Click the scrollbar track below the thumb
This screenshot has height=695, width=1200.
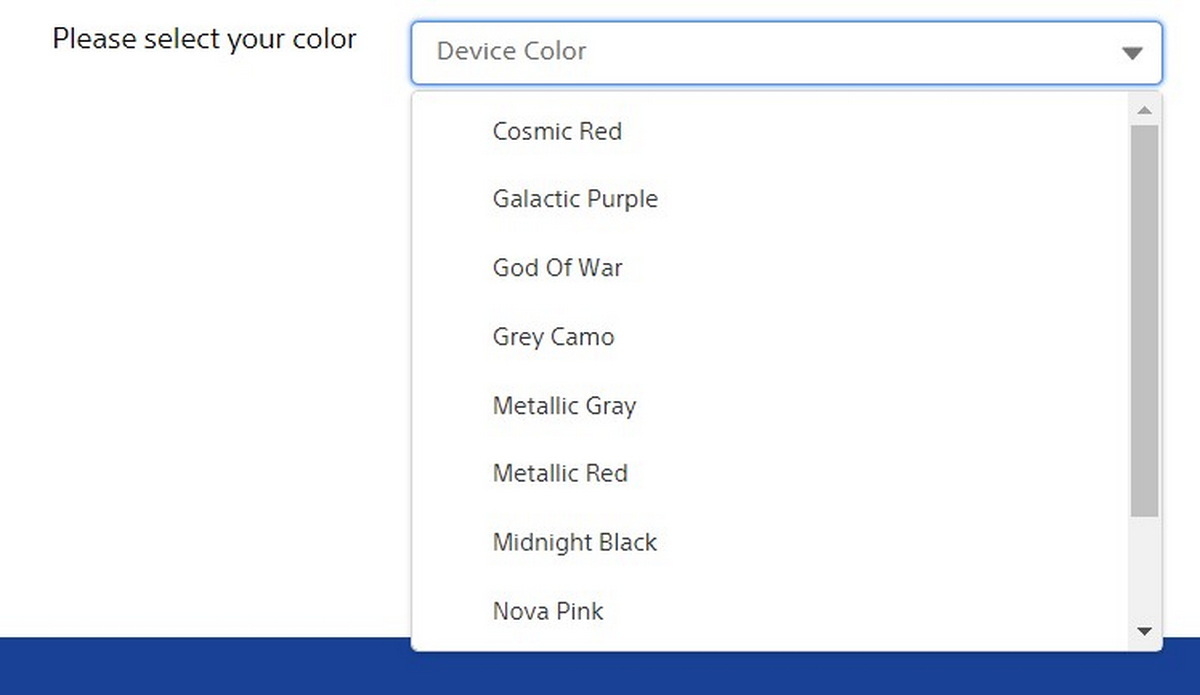tap(1145, 570)
